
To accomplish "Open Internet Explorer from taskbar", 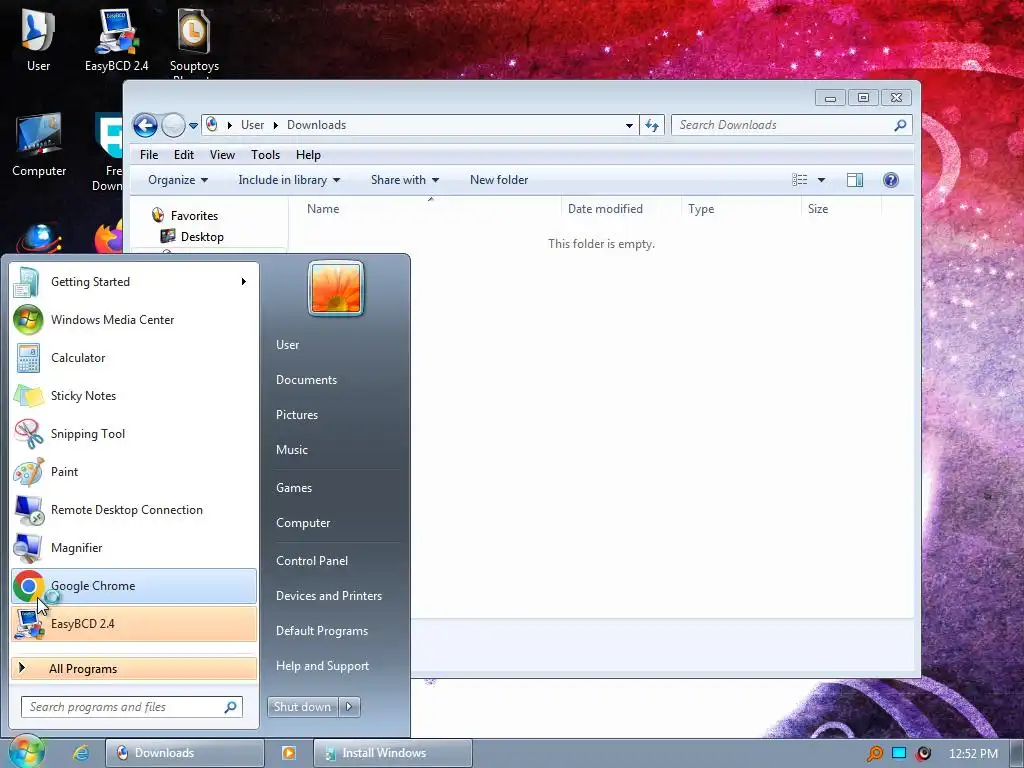I will pyautogui.click(x=81, y=752).
